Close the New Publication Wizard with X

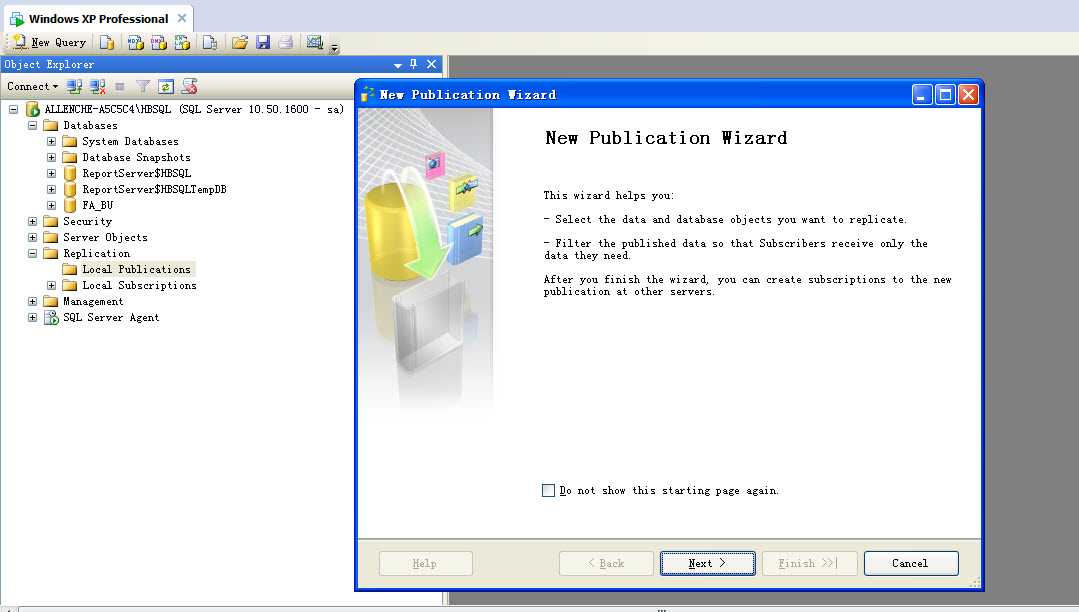968,94
